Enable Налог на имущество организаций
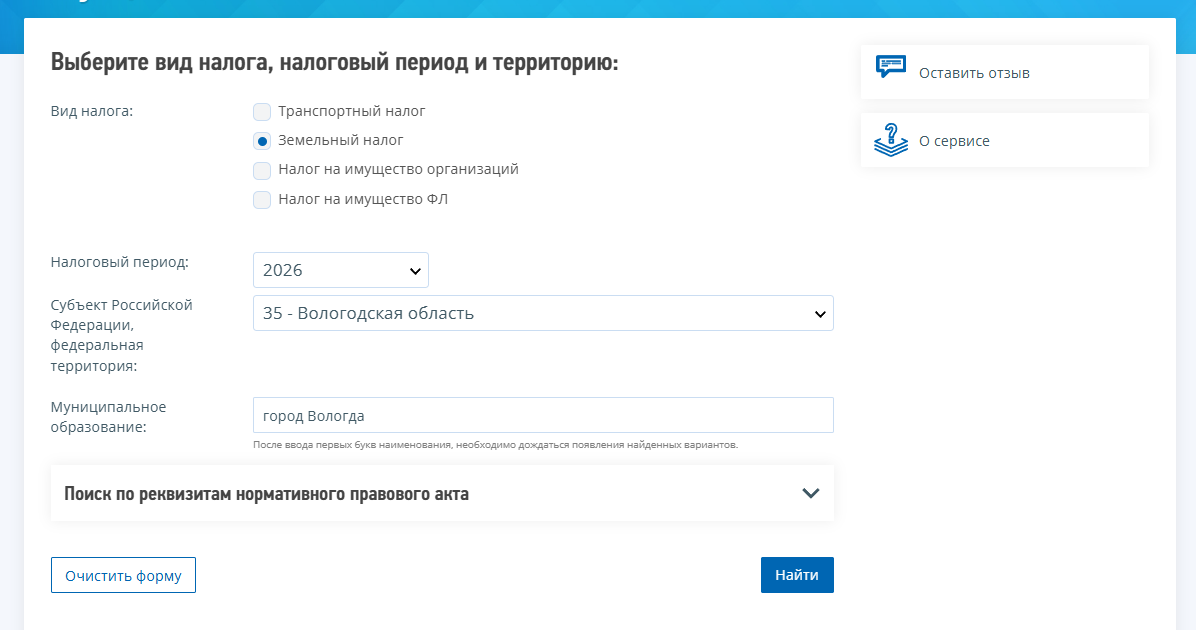The image size is (1196, 630). point(262,170)
